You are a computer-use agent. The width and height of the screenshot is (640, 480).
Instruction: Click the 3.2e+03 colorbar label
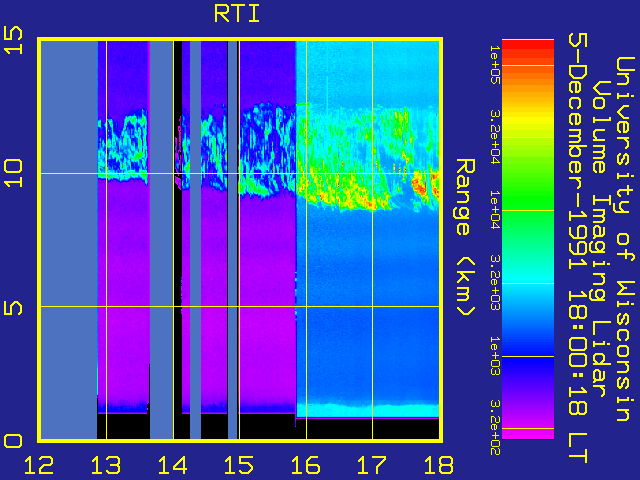(x=495, y=282)
